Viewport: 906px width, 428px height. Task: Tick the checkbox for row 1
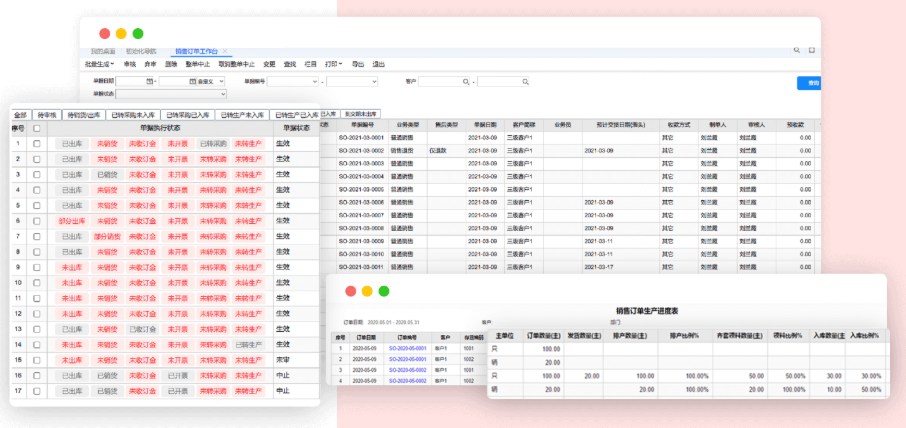(x=37, y=144)
